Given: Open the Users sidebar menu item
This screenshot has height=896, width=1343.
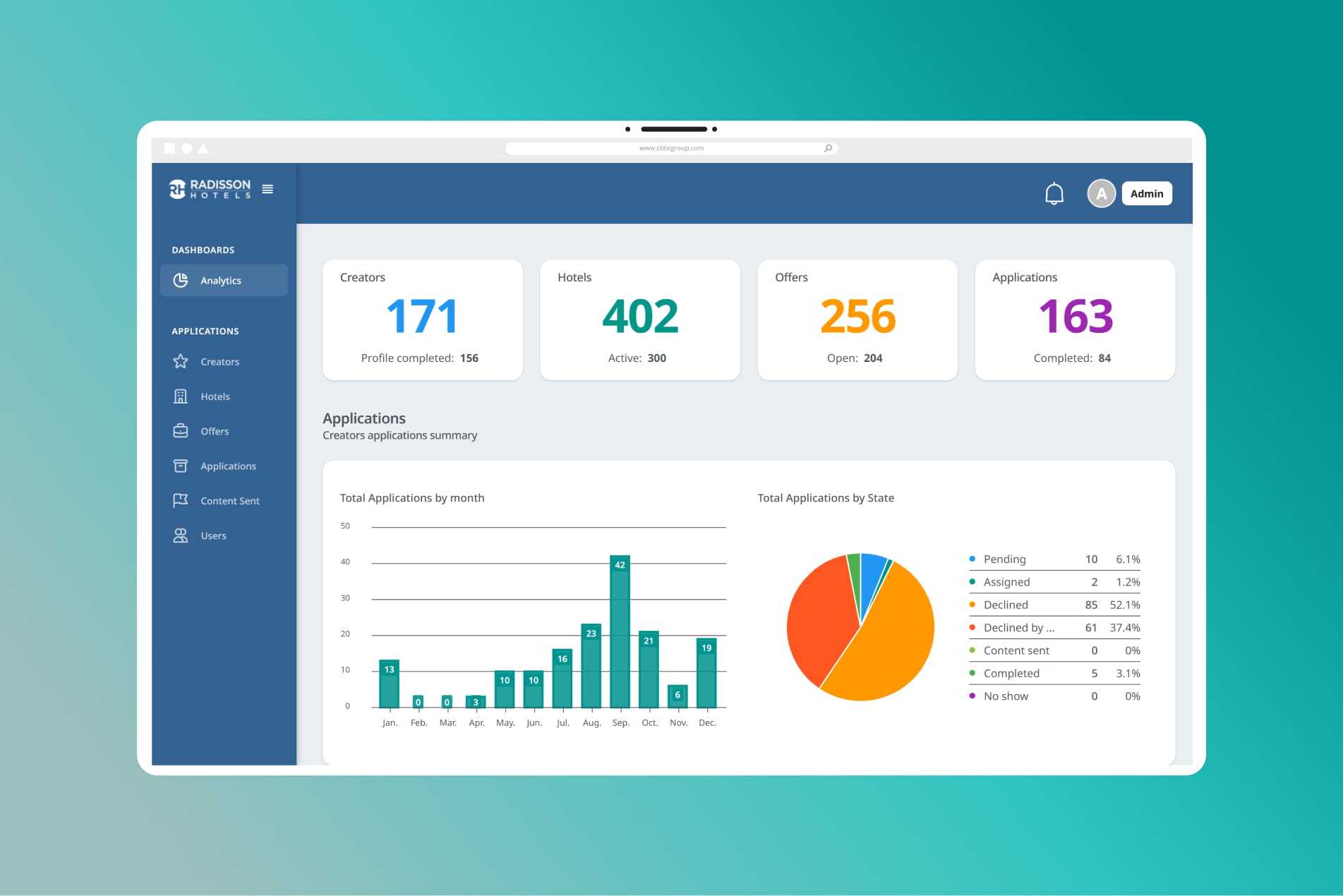Looking at the screenshot, I should (213, 536).
